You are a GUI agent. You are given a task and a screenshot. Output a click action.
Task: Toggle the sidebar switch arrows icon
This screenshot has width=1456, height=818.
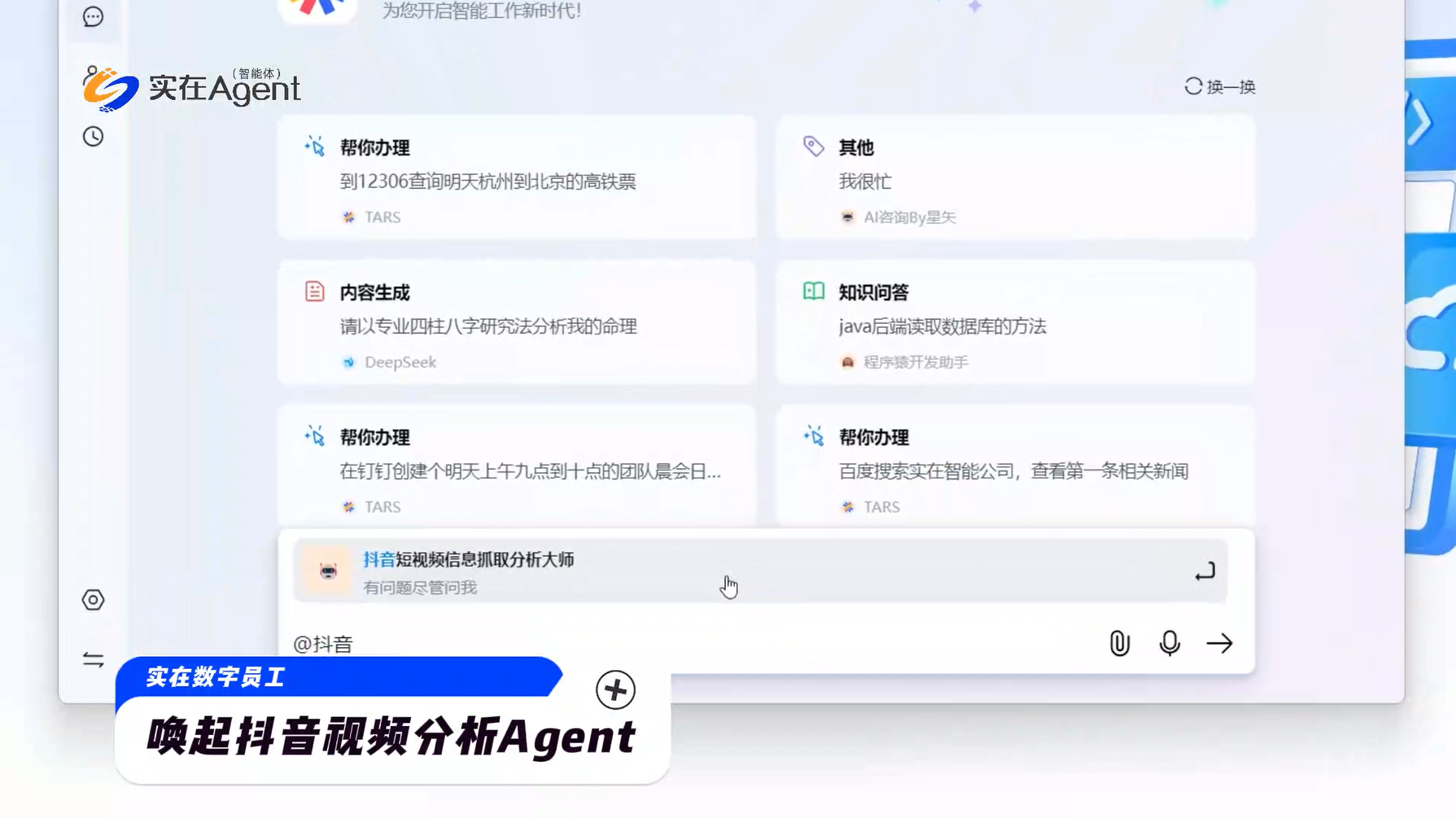tap(93, 659)
